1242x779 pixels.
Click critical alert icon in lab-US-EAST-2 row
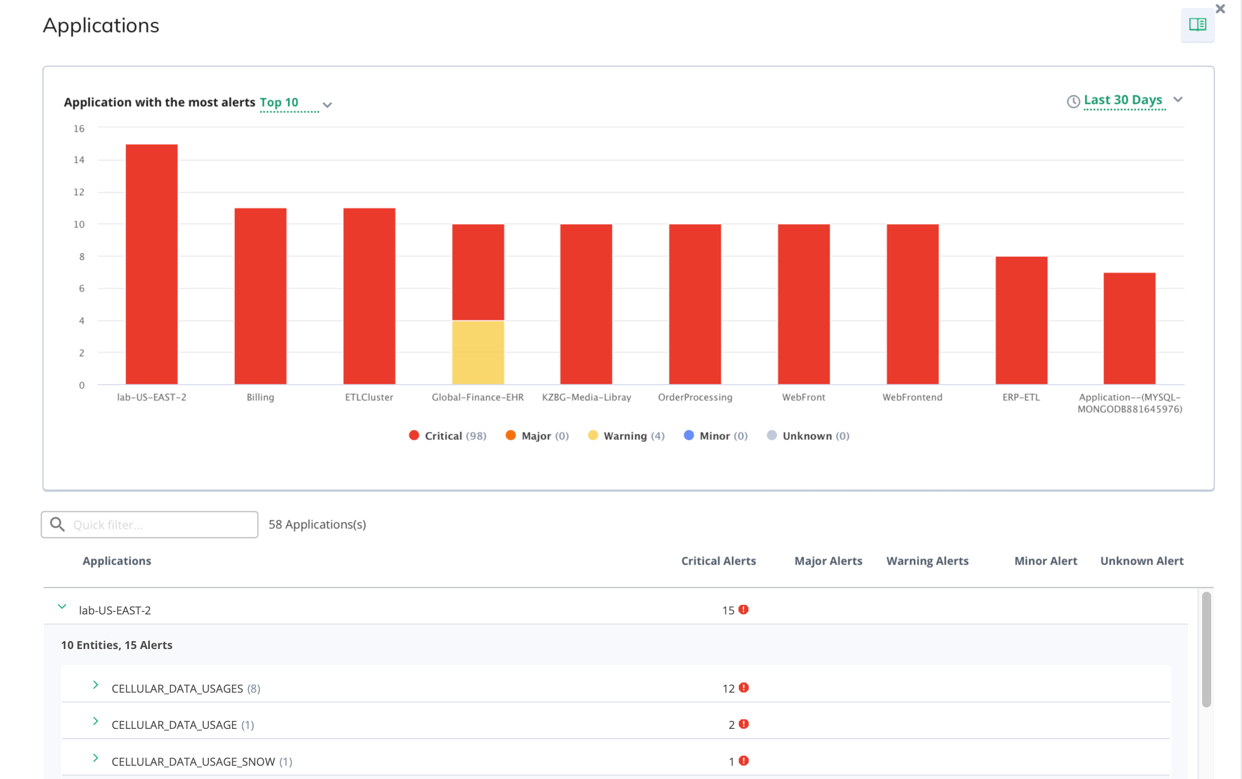click(x=744, y=609)
